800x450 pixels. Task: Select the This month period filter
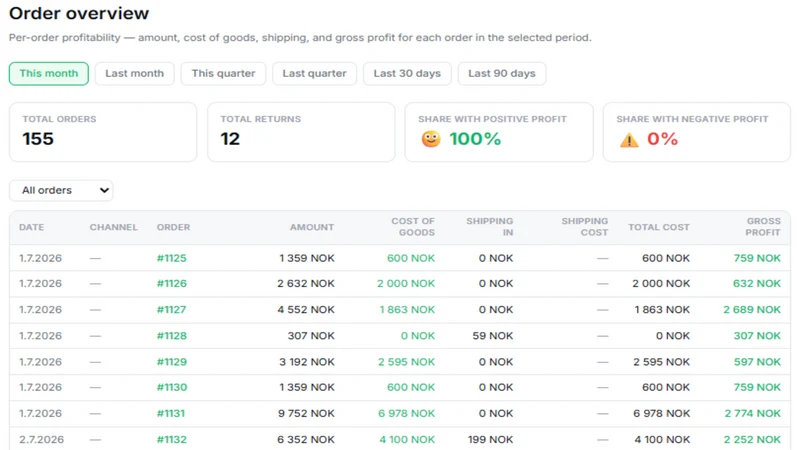coord(48,73)
